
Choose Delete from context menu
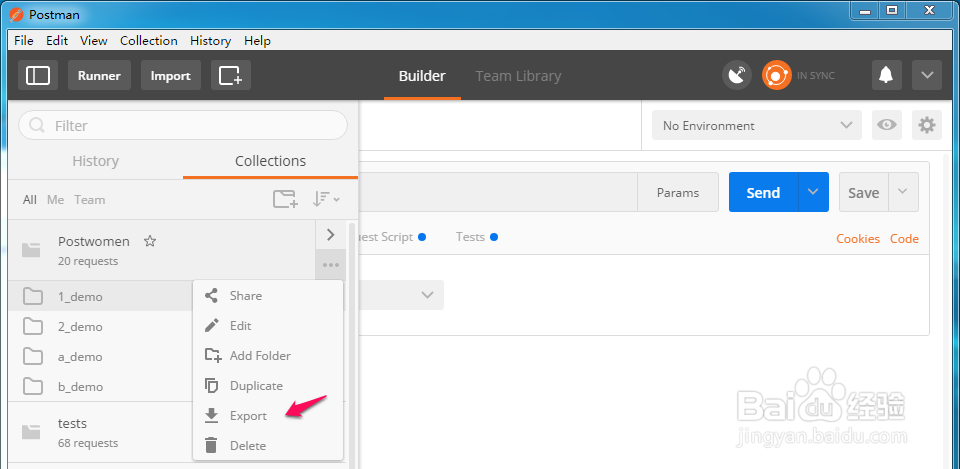coord(268,446)
